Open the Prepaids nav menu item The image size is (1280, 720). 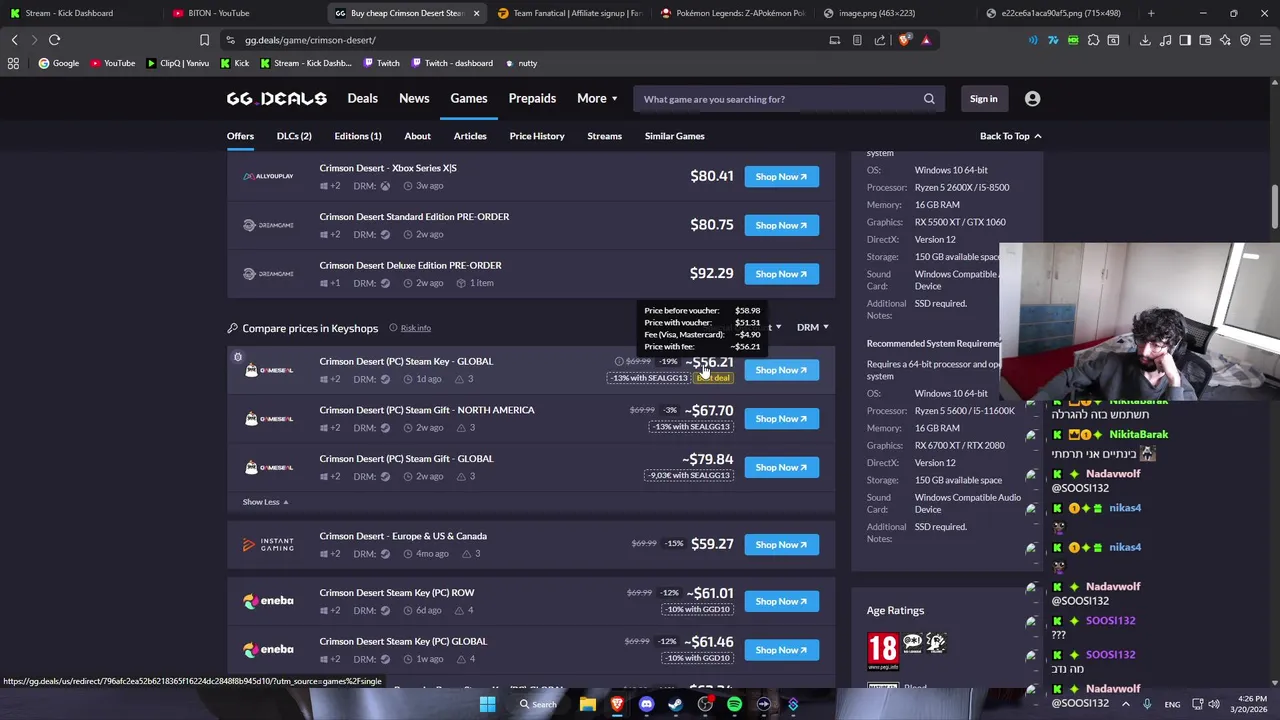(x=532, y=99)
